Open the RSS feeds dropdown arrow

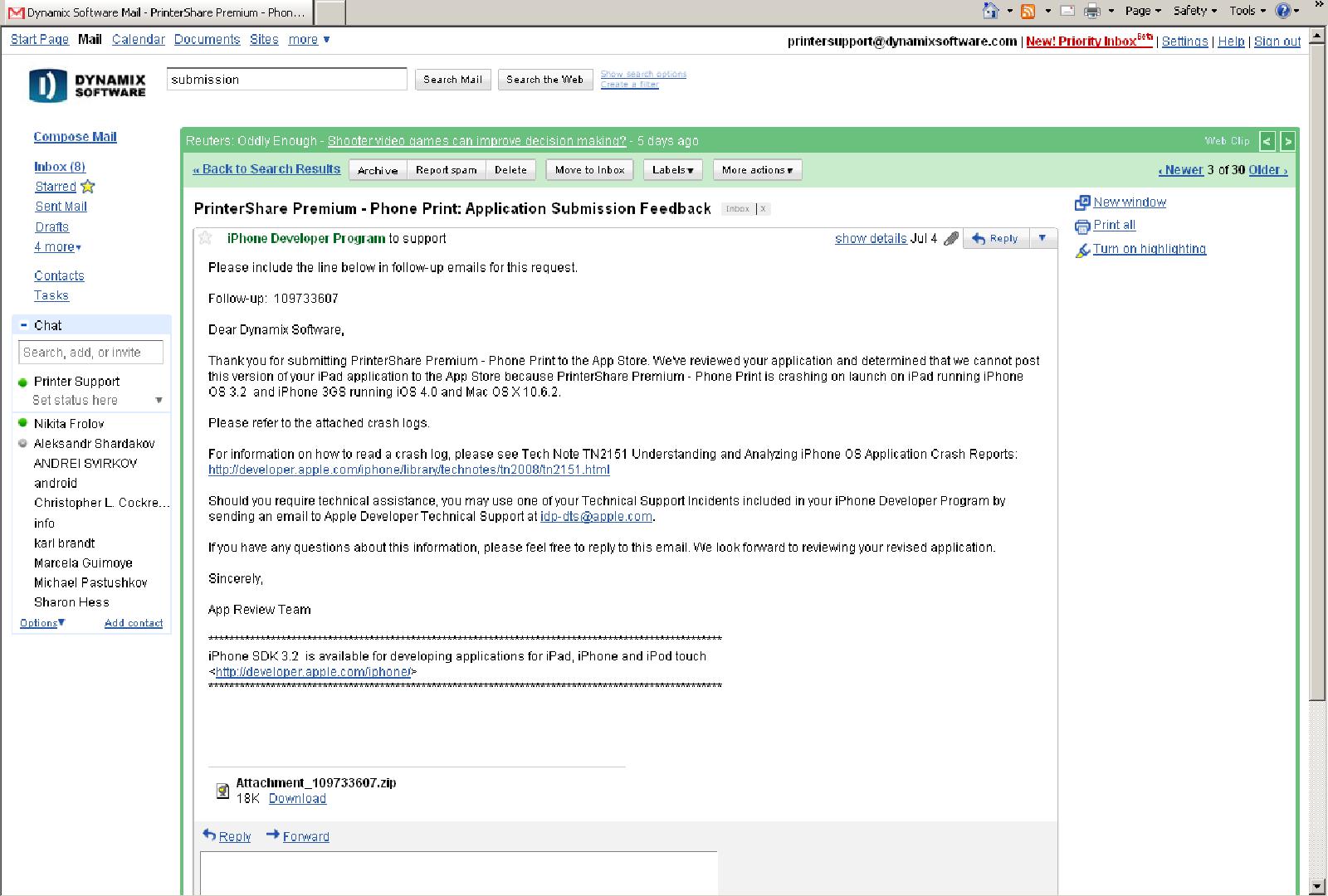1047,11
